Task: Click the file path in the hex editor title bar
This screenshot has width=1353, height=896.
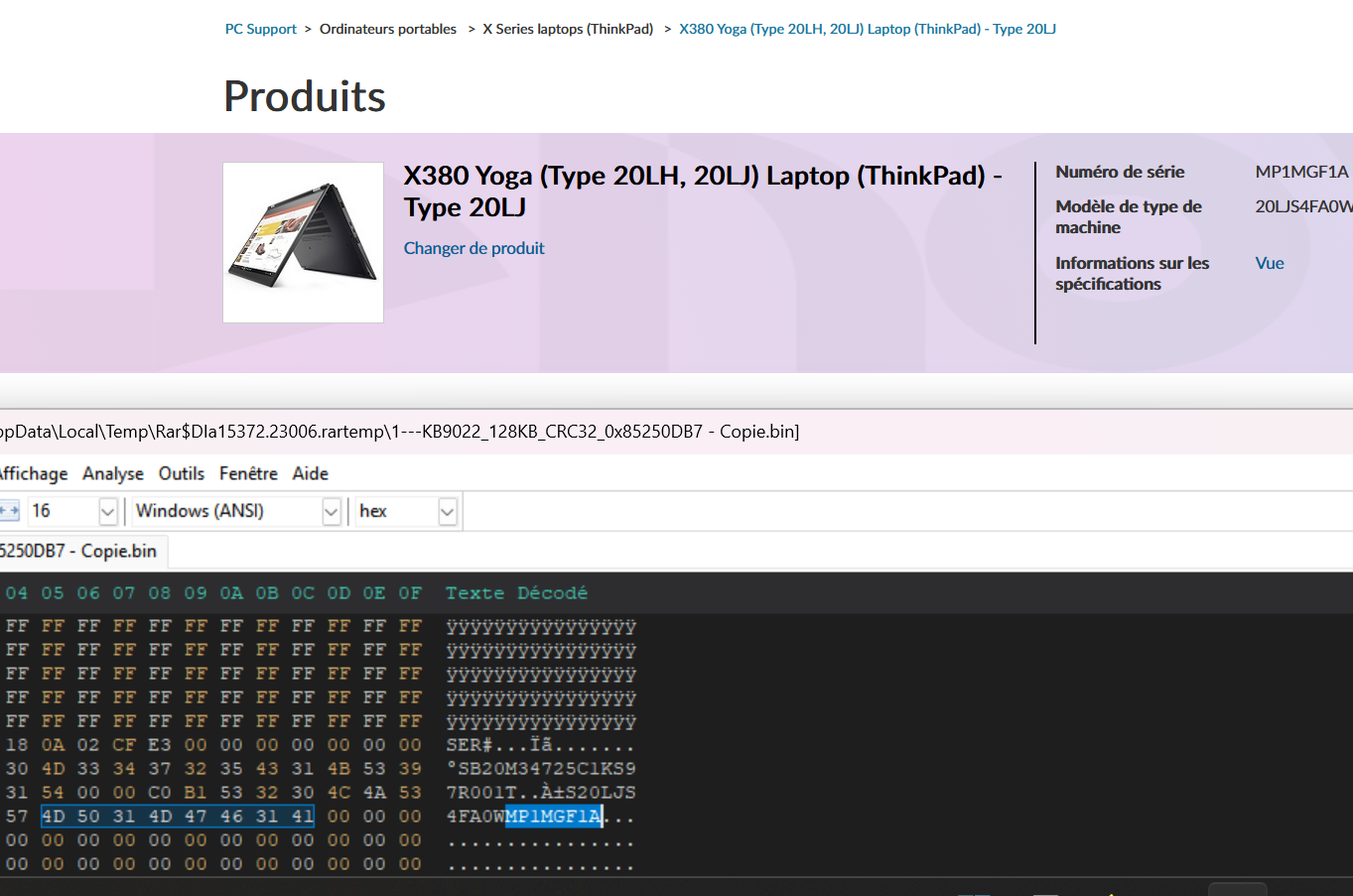Action: point(400,432)
